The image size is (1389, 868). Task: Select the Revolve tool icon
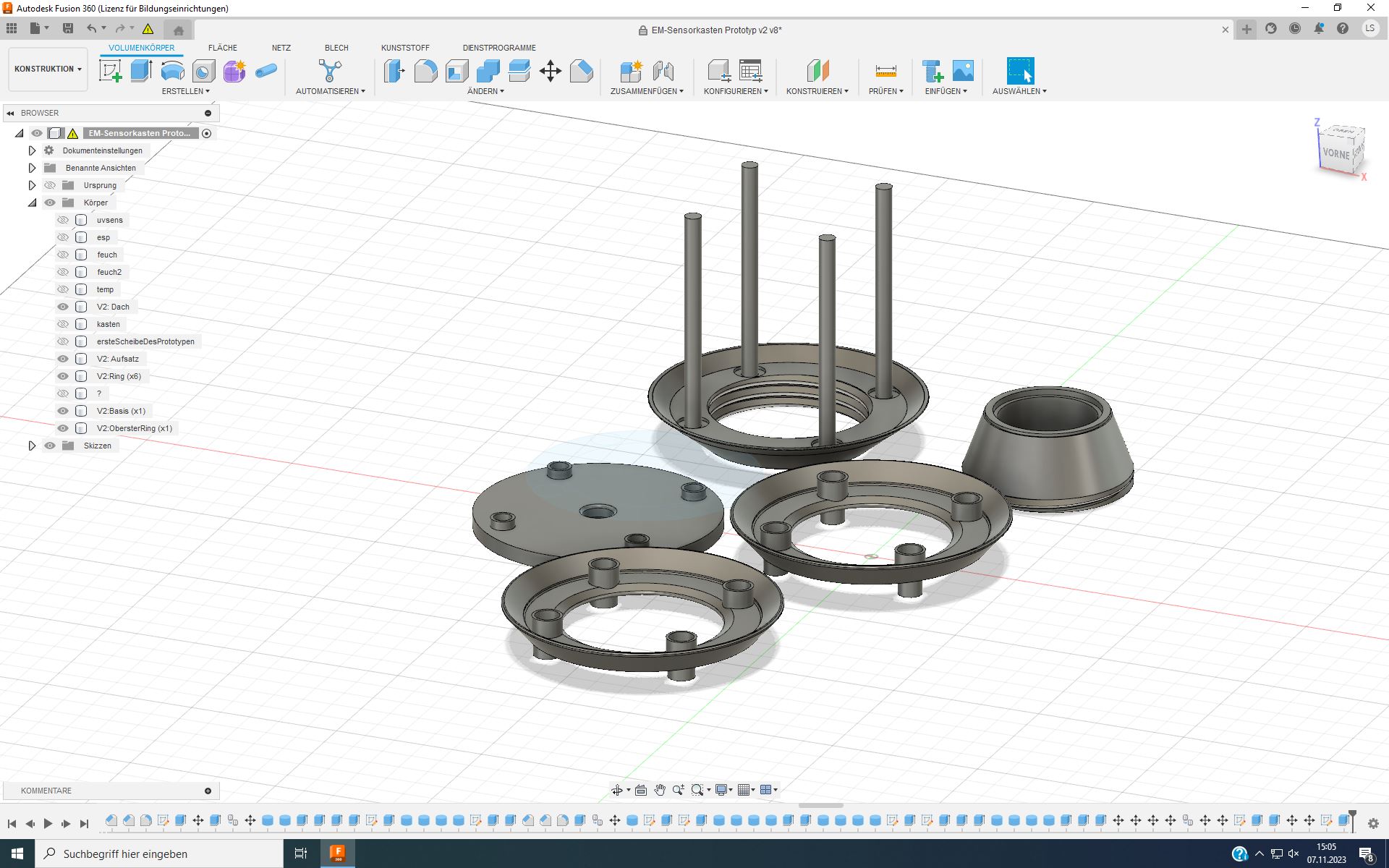(172, 71)
